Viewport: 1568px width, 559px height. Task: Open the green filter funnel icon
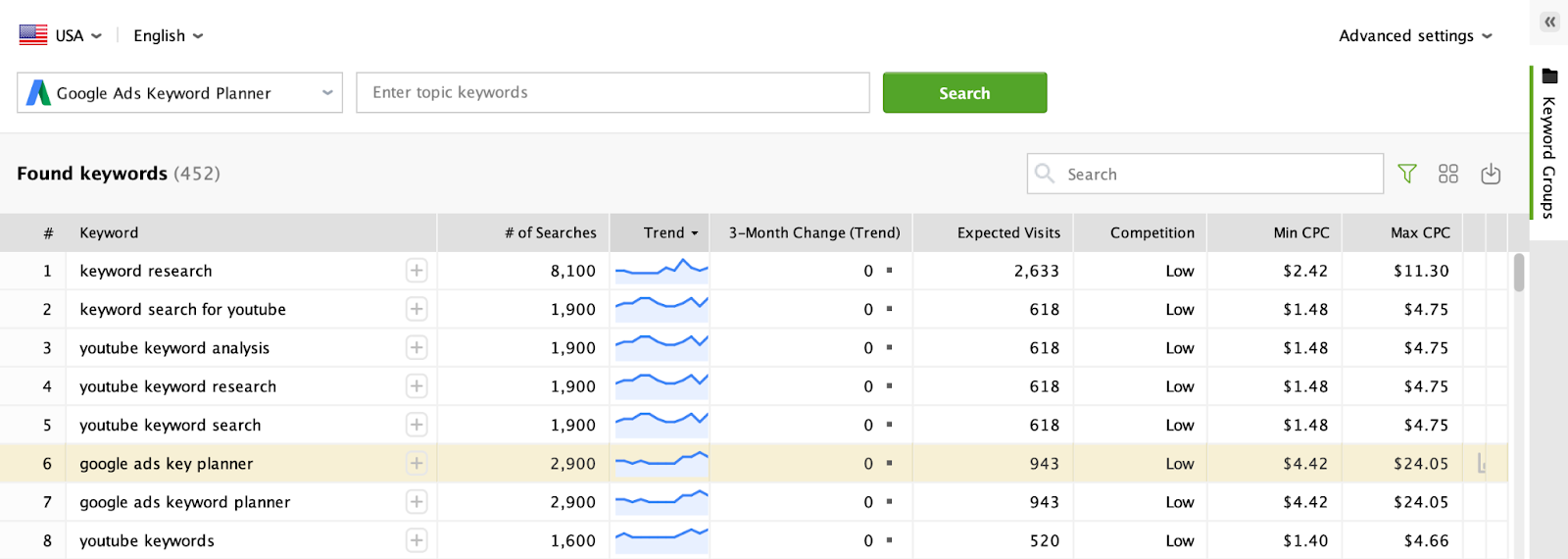click(1407, 174)
